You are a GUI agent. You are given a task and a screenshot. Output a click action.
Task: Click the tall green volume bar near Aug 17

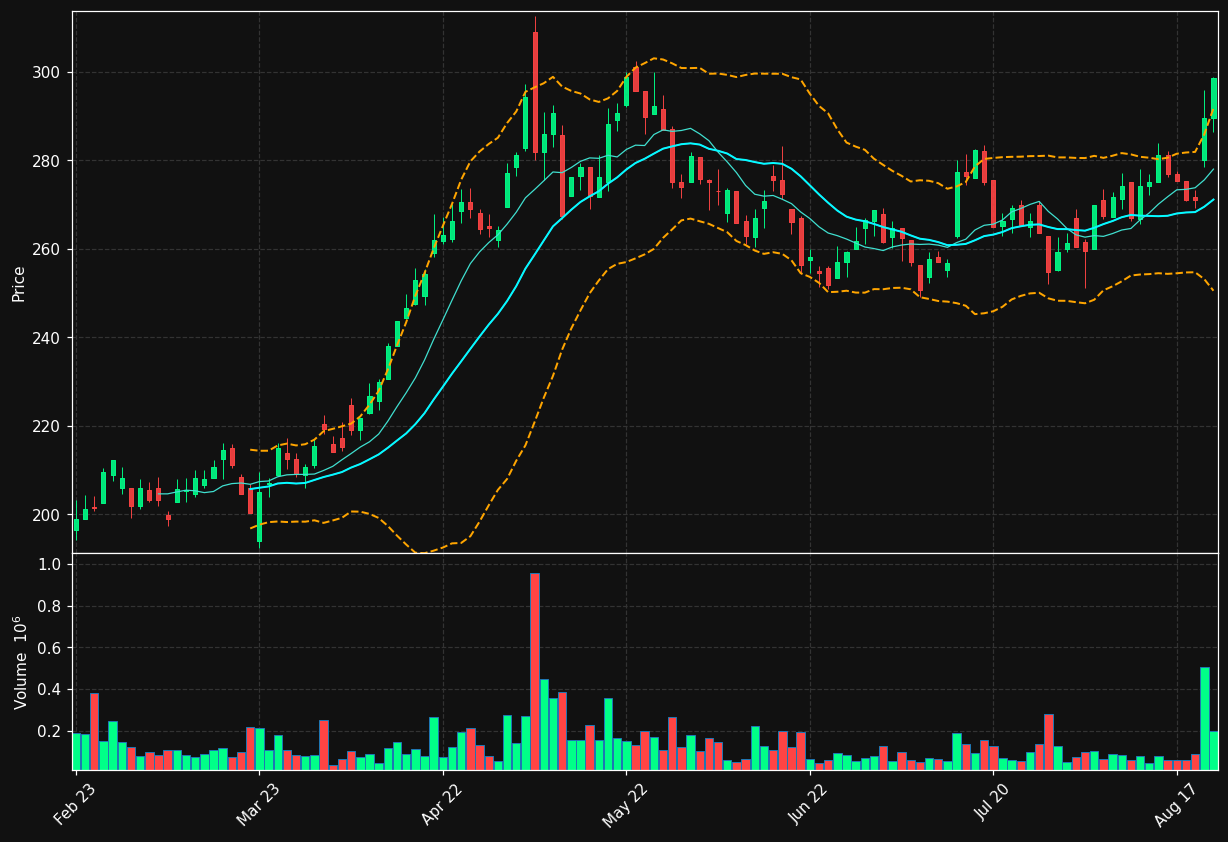pos(1205,719)
